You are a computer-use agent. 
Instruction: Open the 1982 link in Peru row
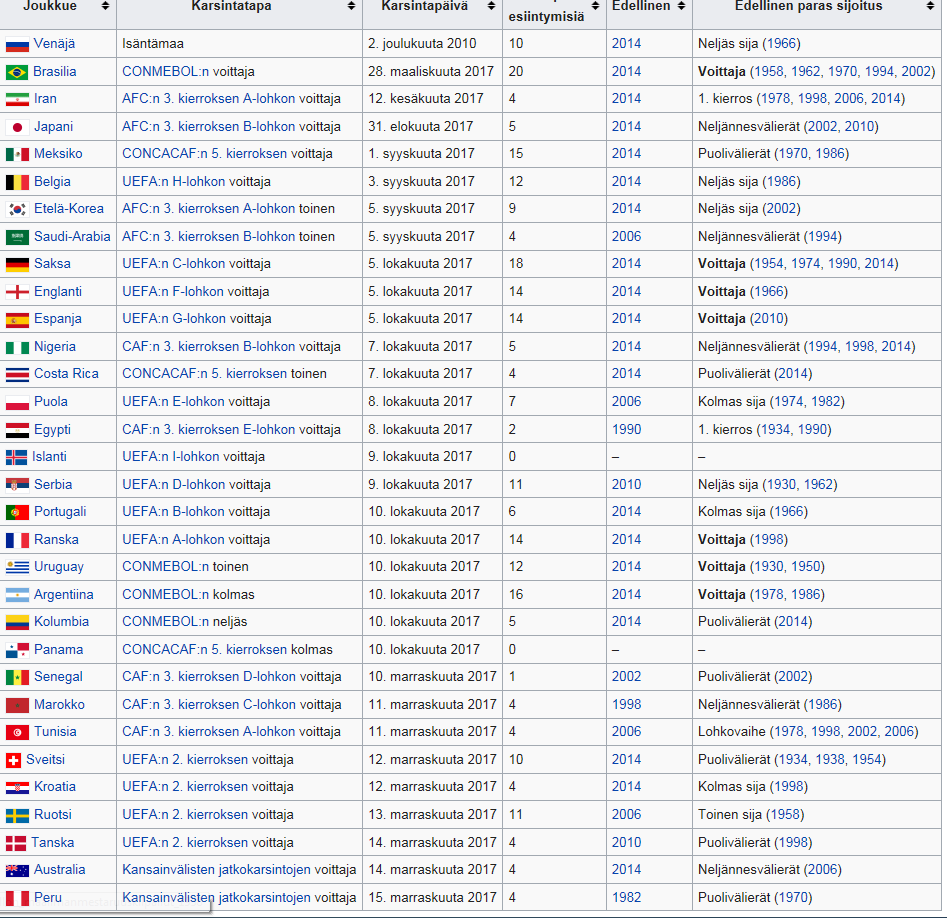pyautogui.click(x=626, y=897)
